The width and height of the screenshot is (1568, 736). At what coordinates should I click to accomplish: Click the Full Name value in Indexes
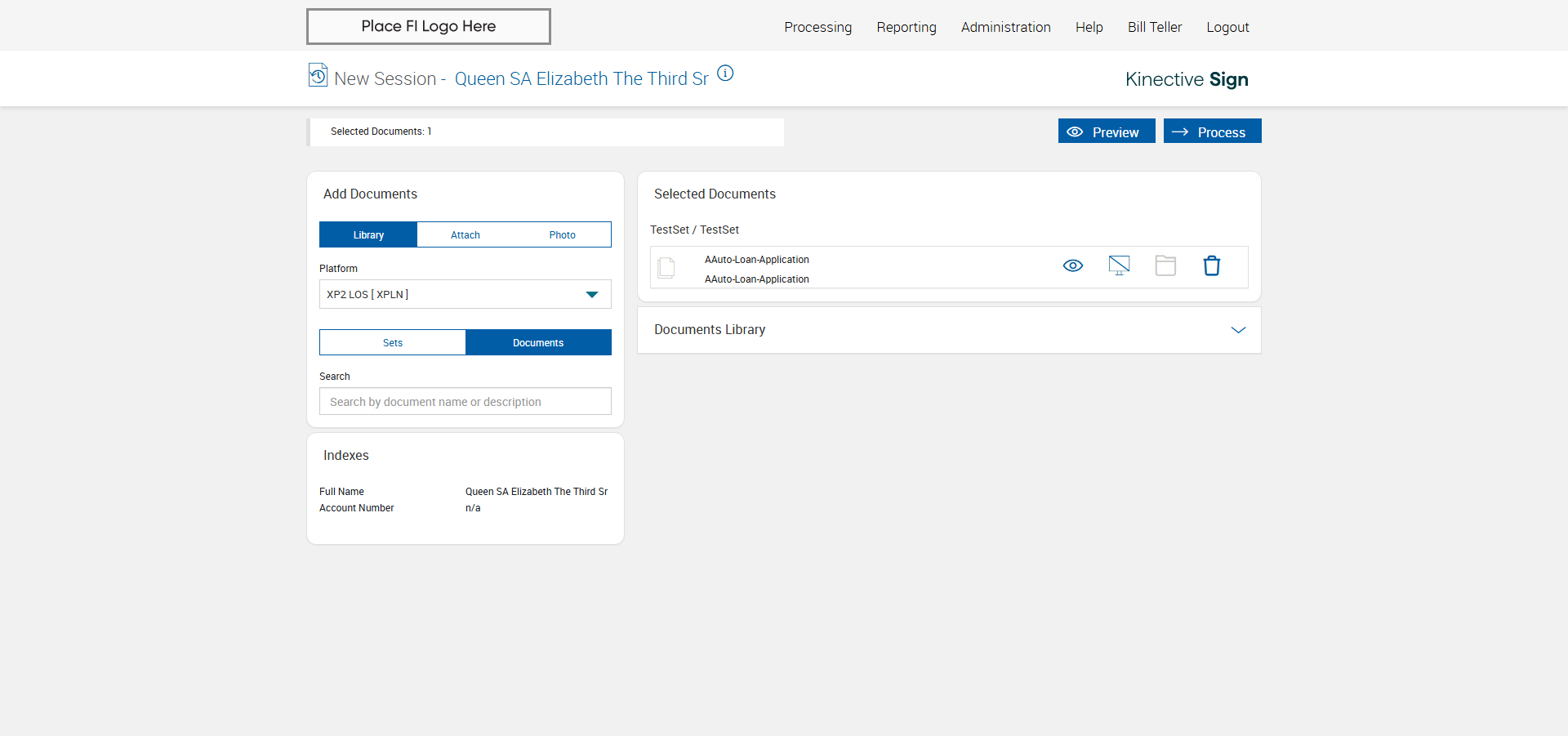coord(537,492)
